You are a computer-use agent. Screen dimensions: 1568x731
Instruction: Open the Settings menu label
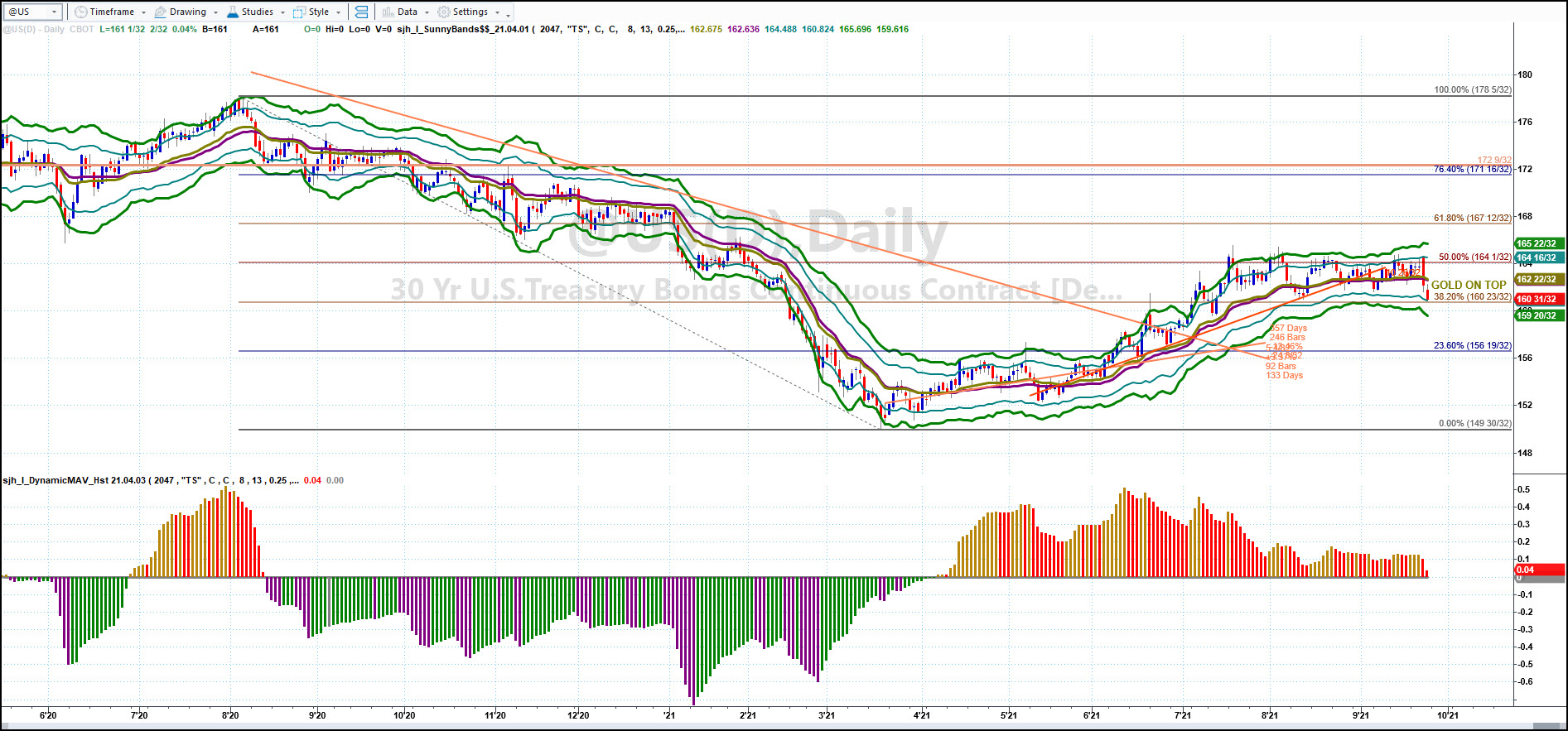point(470,12)
